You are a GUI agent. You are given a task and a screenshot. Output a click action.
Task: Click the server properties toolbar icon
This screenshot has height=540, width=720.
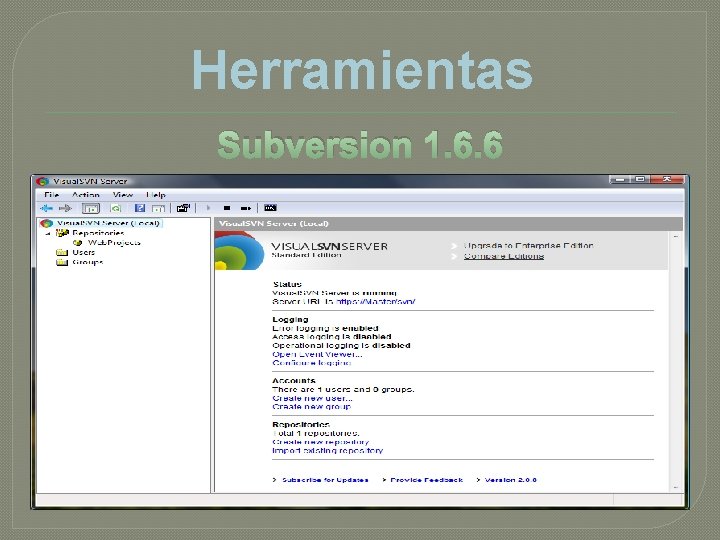[x=183, y=208]
